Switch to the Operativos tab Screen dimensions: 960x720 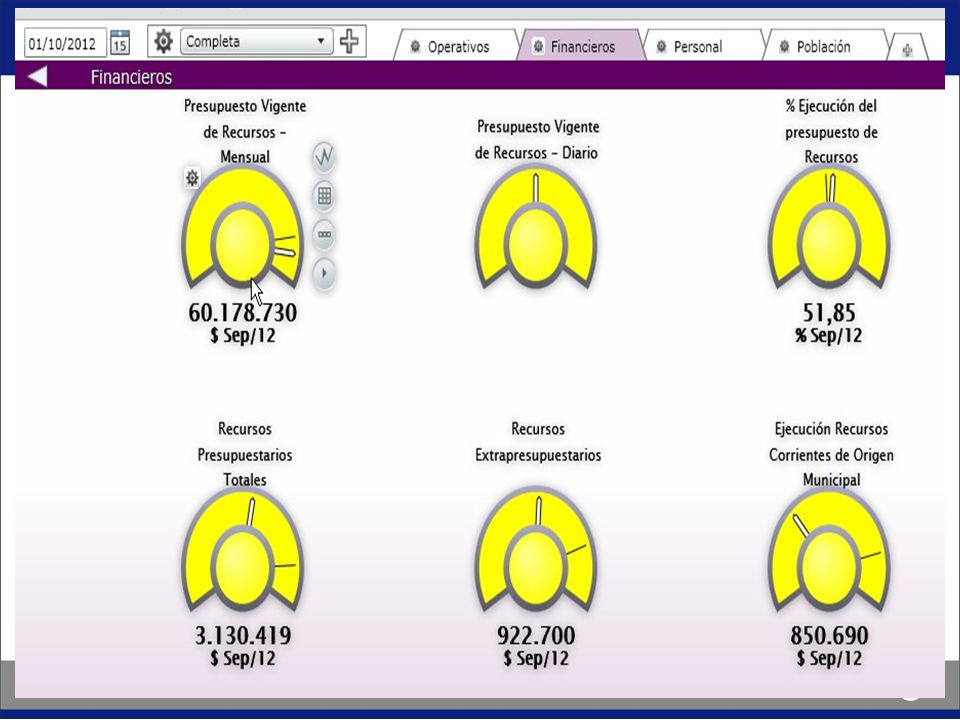(456, 46)
